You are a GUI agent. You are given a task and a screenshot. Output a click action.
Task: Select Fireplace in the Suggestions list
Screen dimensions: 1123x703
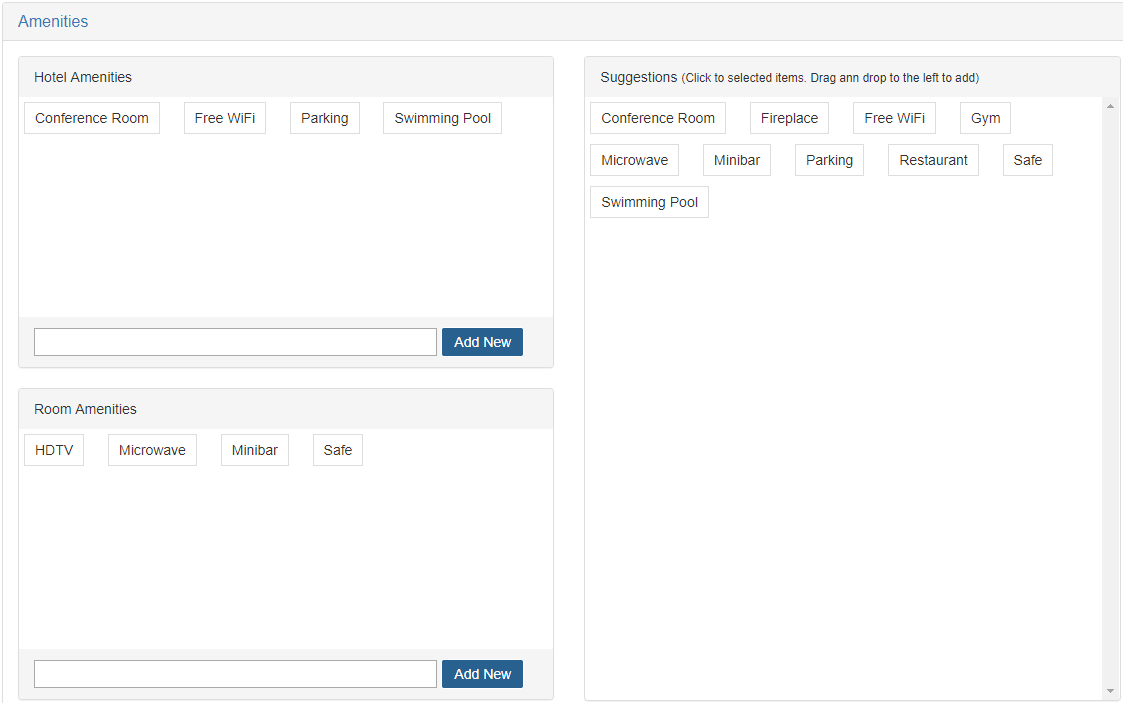pos(789,118)
